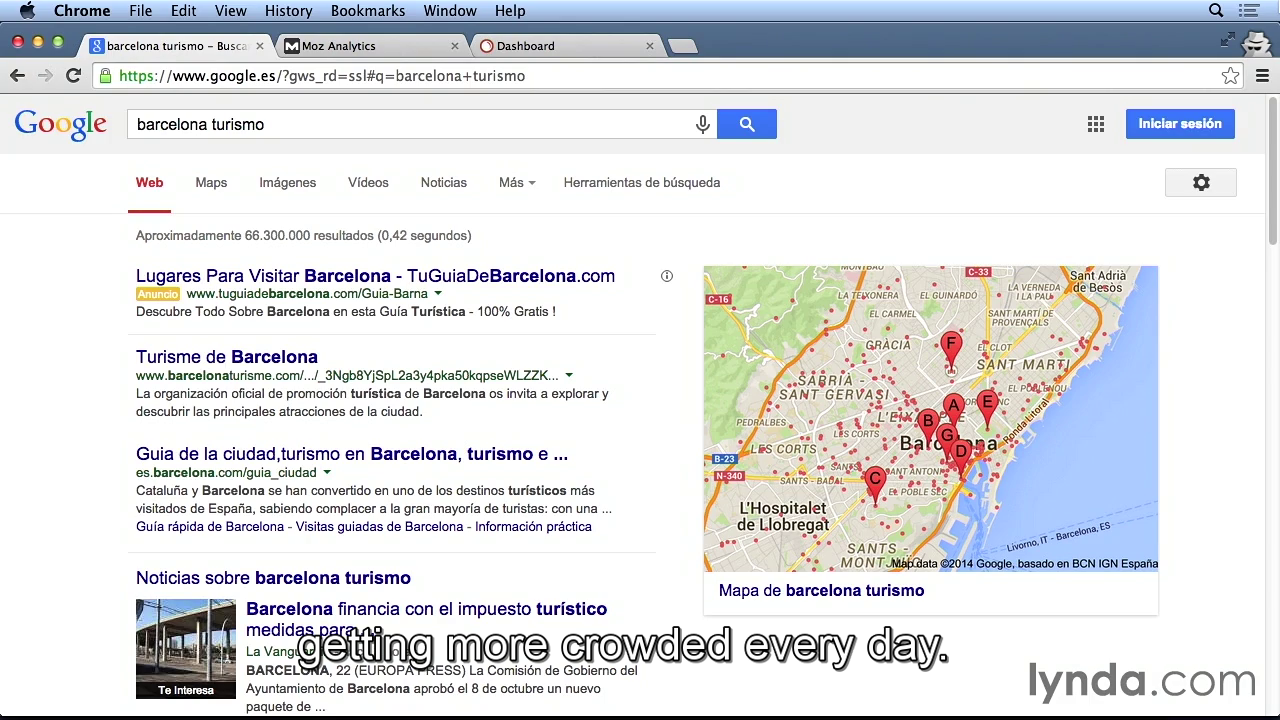The height and width of the screenshot is (720, 1280).
Task: Select the Noticias search tab
Action: coord(444,183)
